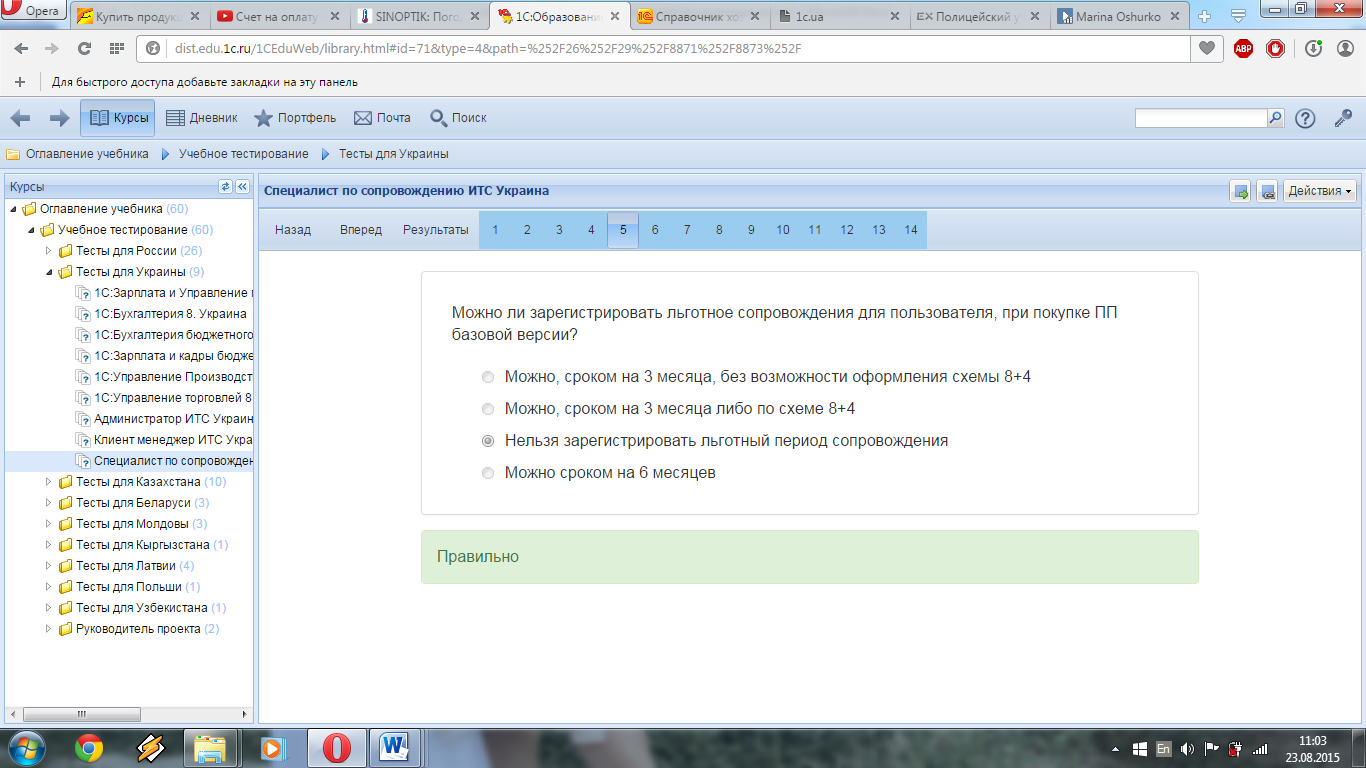Open the Курсы section
The width and height of the screenshot is (1366, 768).
(118, 118)
